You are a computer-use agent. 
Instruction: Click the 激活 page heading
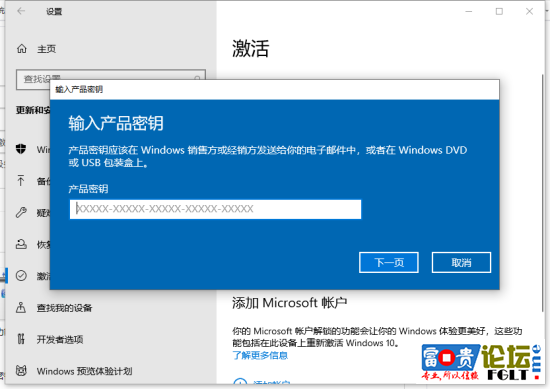coord(250,48)
